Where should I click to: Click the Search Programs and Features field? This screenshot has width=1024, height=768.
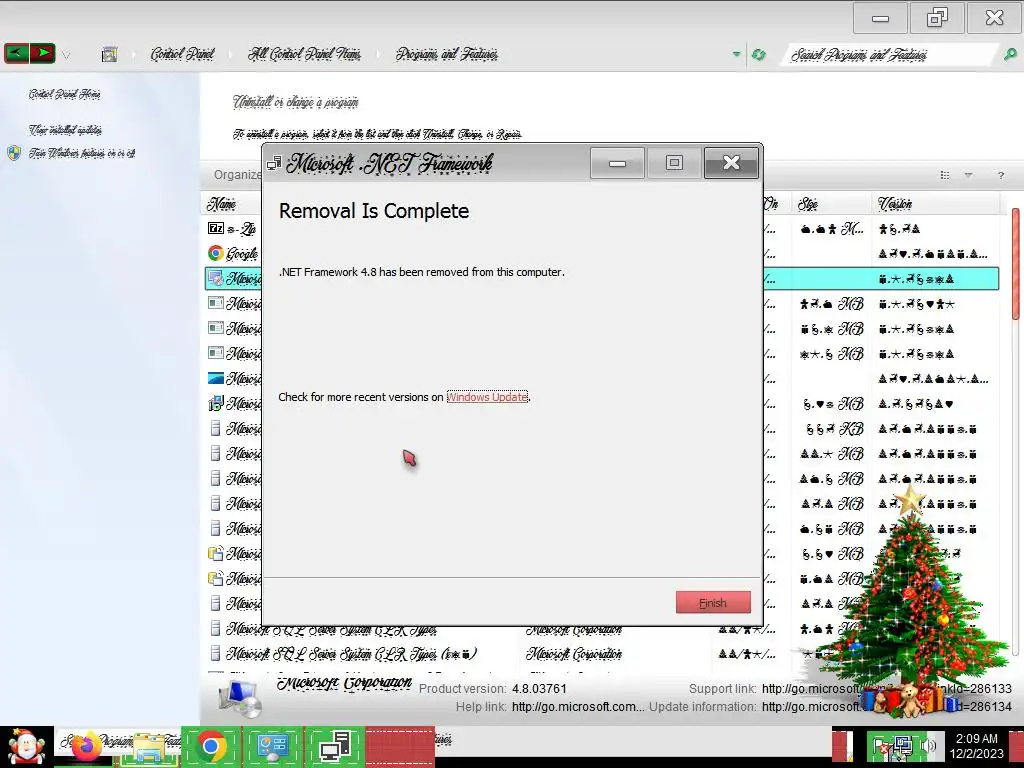tap(888, 55)
